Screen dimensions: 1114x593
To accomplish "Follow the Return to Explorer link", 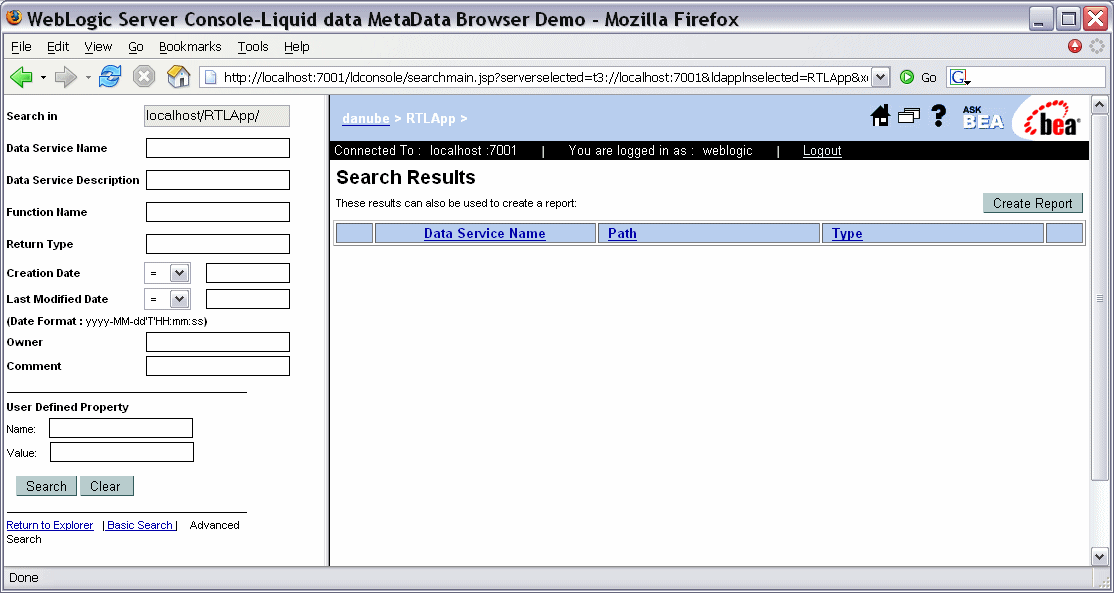I will (50, 526).
